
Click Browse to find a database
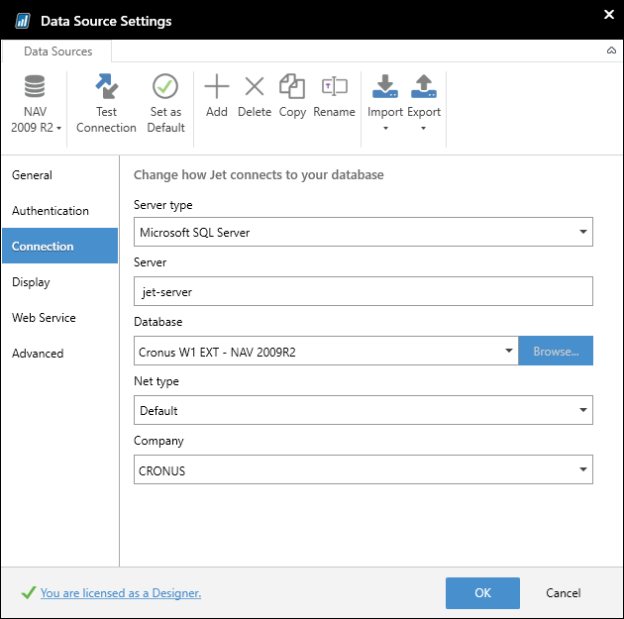pyautogui.click(x=556, y=351)
